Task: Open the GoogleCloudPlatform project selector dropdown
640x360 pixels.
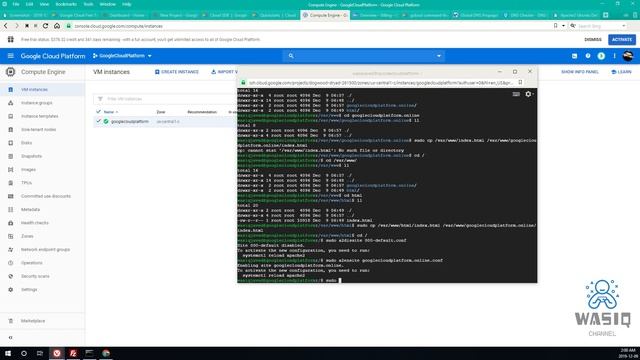Action: (x=122, y=56)
